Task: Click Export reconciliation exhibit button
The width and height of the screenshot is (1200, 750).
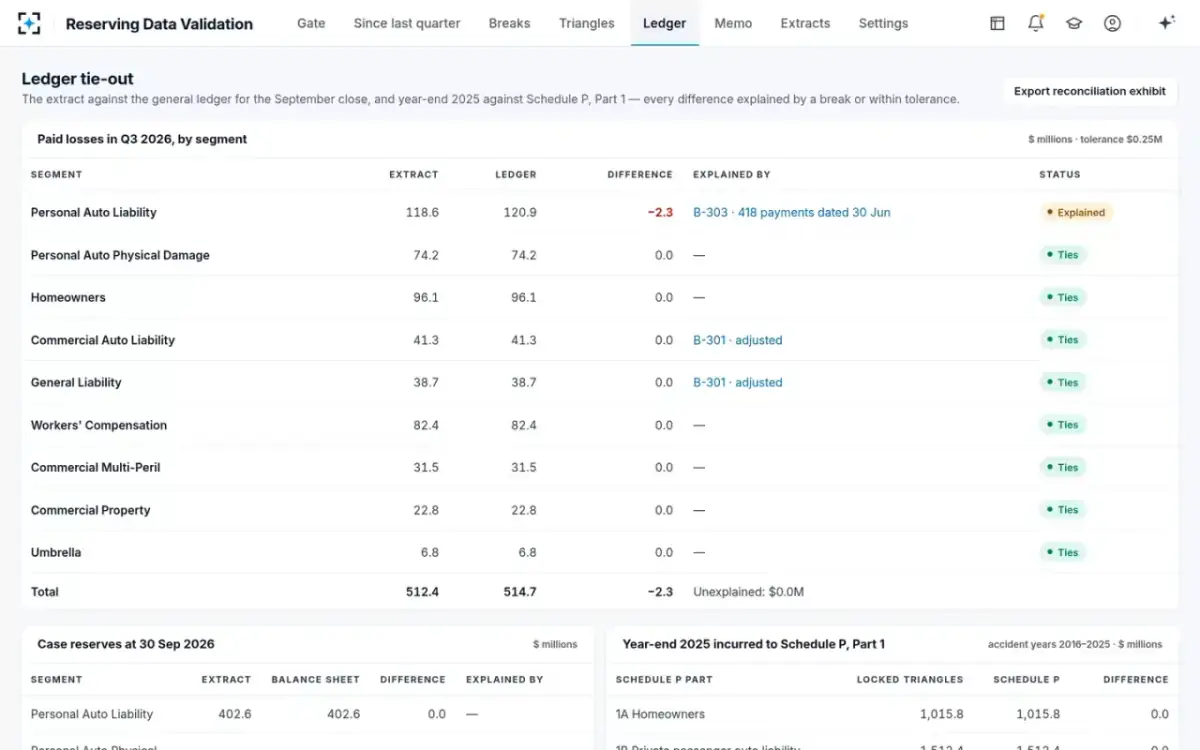Action: click(x=1089, y=91)
